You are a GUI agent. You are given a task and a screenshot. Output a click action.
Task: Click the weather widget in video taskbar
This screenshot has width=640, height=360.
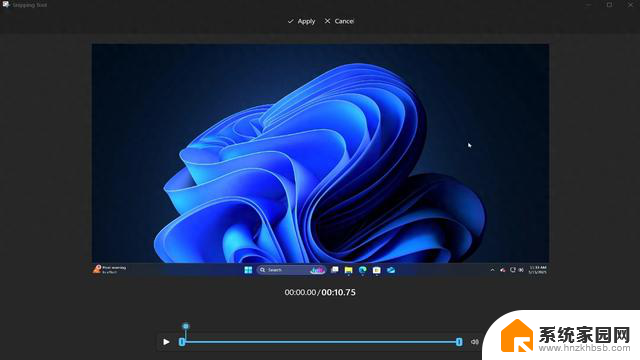[x=110, y=269]
